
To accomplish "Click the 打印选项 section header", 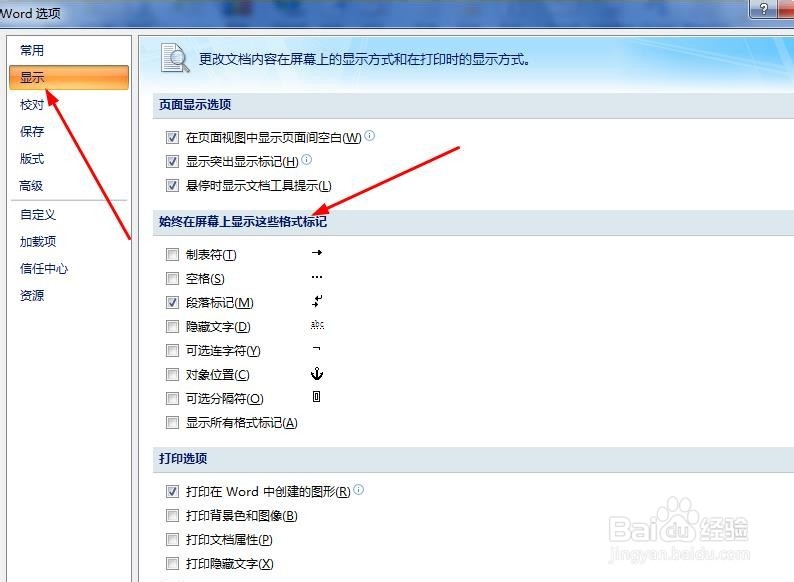I will [183, 458].
